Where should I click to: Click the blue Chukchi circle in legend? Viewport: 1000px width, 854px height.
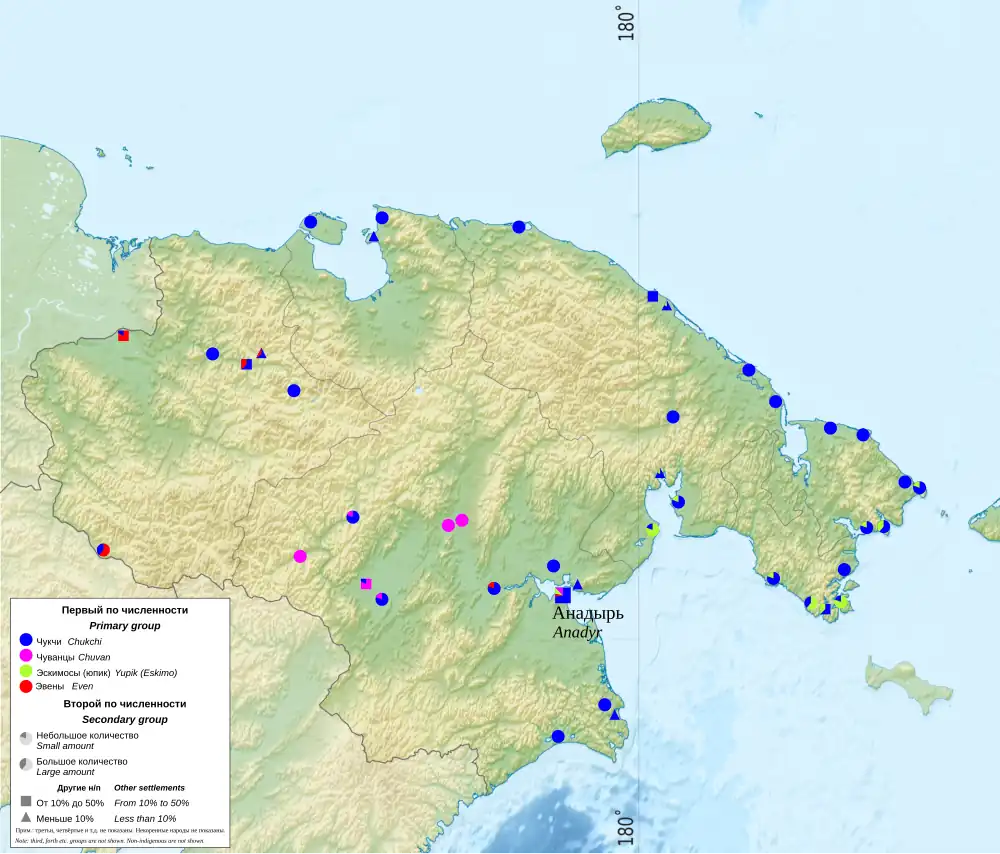(x=26, y=640)
